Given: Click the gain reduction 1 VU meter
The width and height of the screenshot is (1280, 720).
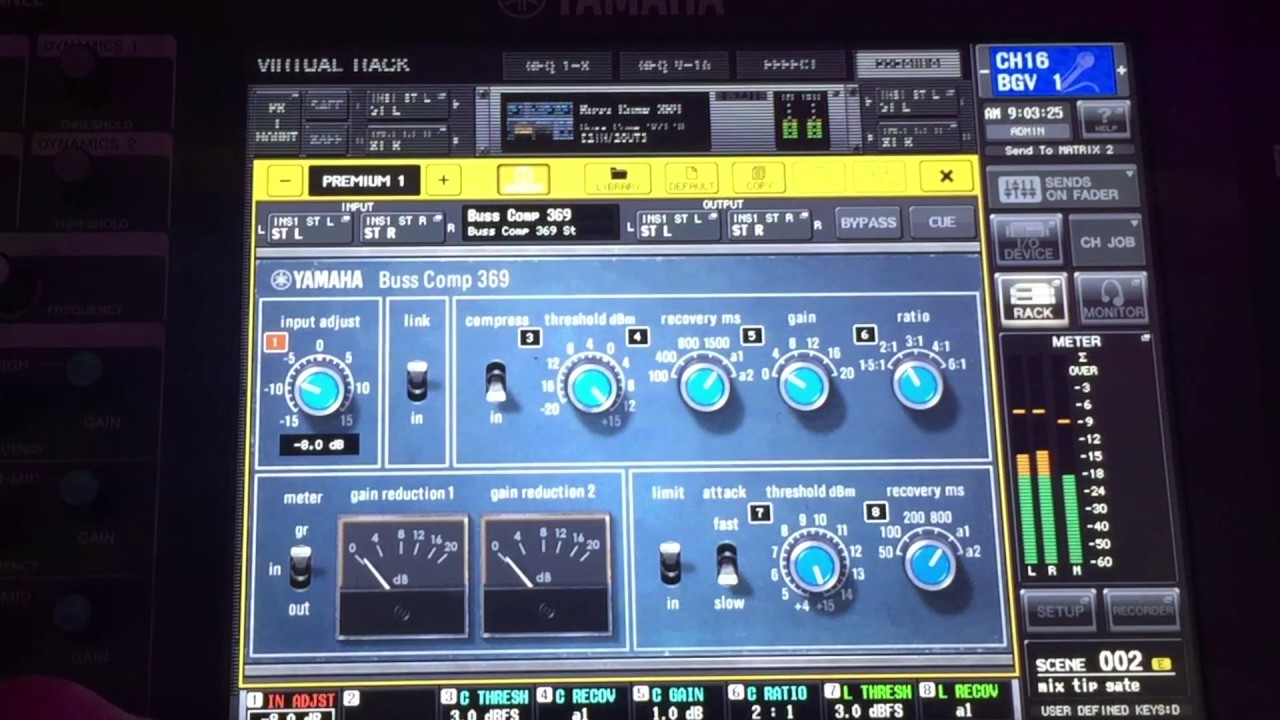Looking at the screenshot, I should click(x=402, y=575).
